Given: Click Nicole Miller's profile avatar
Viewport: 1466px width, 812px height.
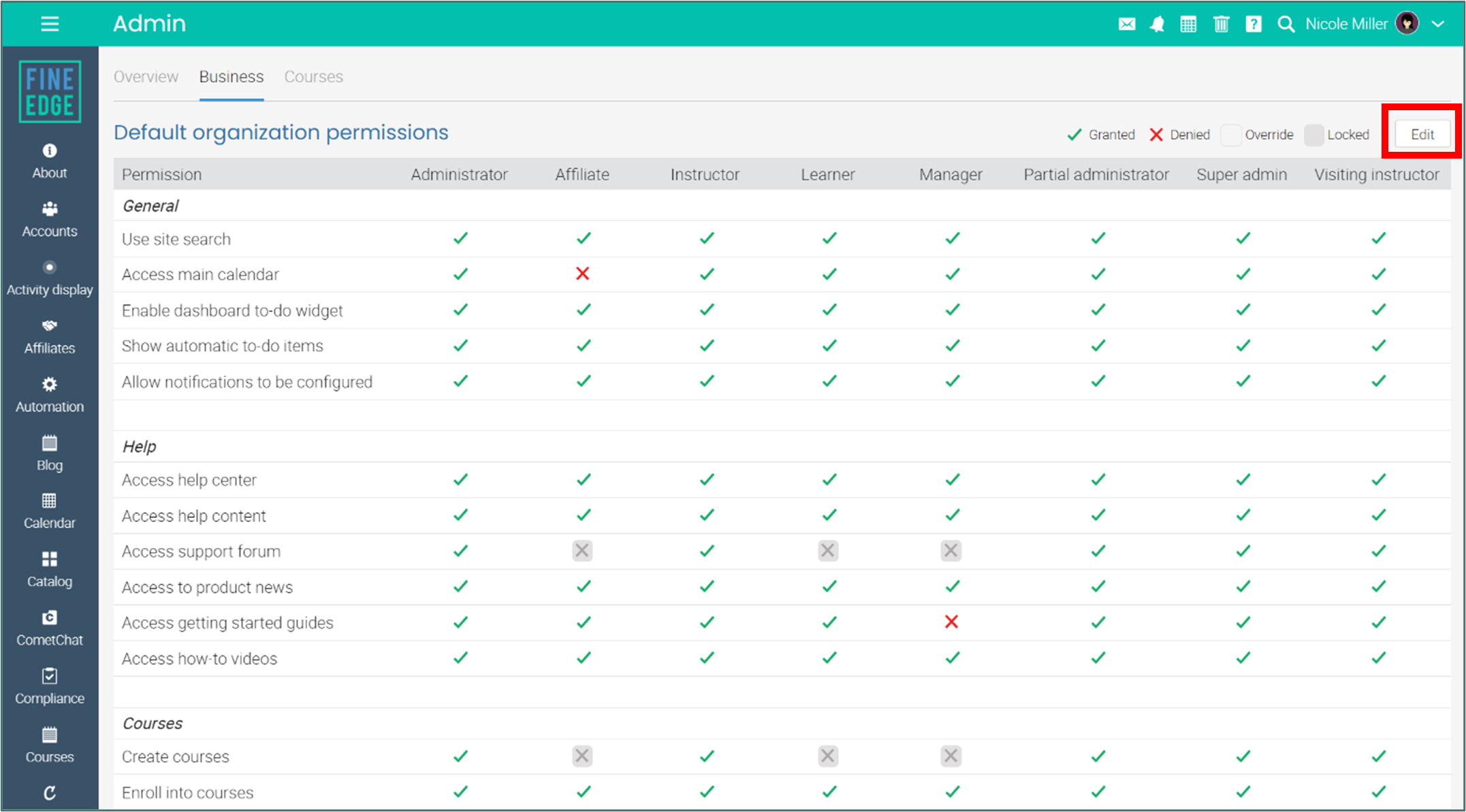Looking at the screenshot, I should 1407,24.
